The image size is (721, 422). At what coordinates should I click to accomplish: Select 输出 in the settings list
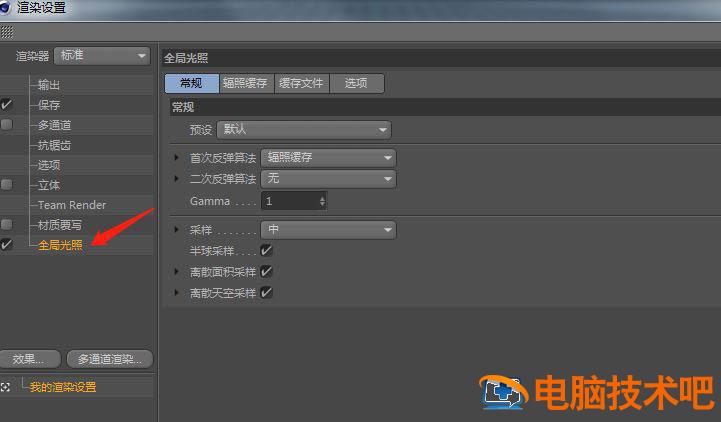click(49, 85)
